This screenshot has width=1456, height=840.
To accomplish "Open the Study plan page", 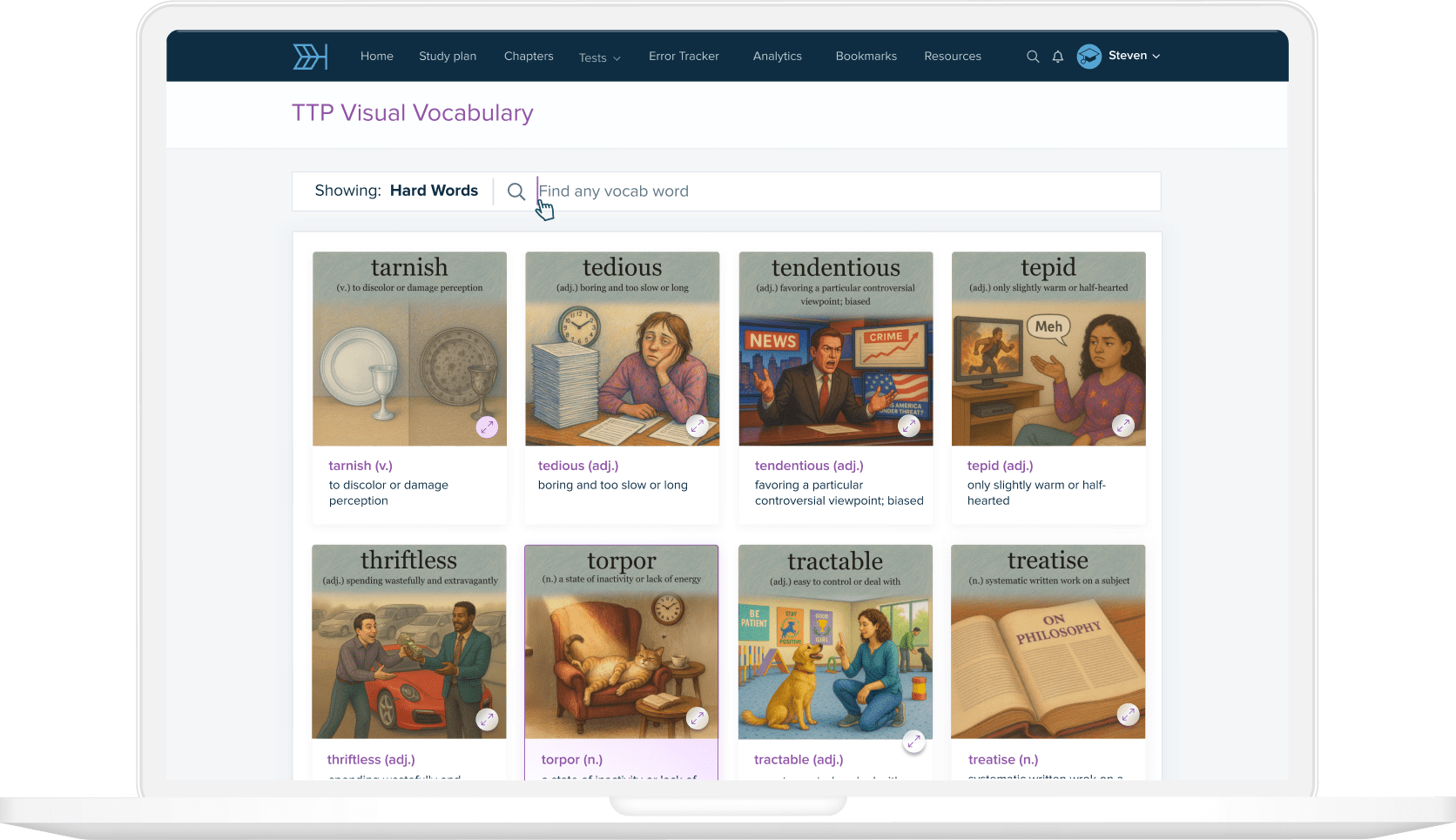I will click(x=448, y=57).
